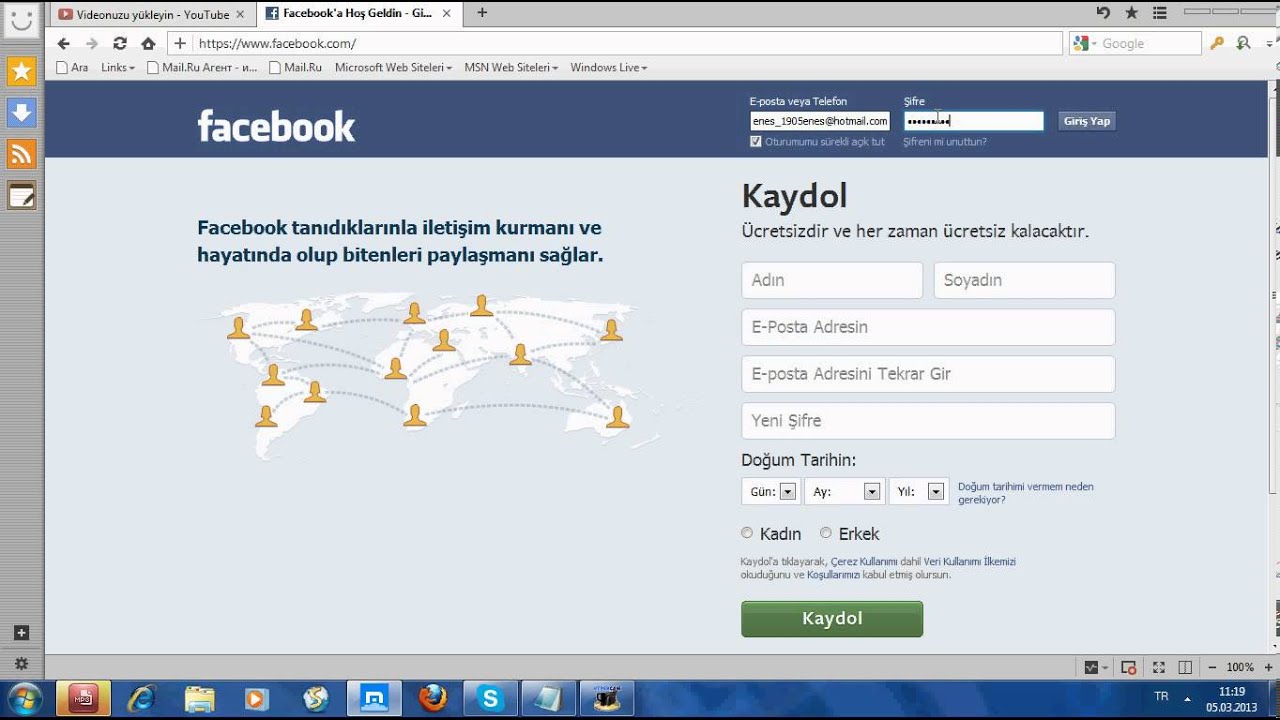Click the add sidebar extension plus icon
The image size is (1280, 720).
click(x=21, y=633)
